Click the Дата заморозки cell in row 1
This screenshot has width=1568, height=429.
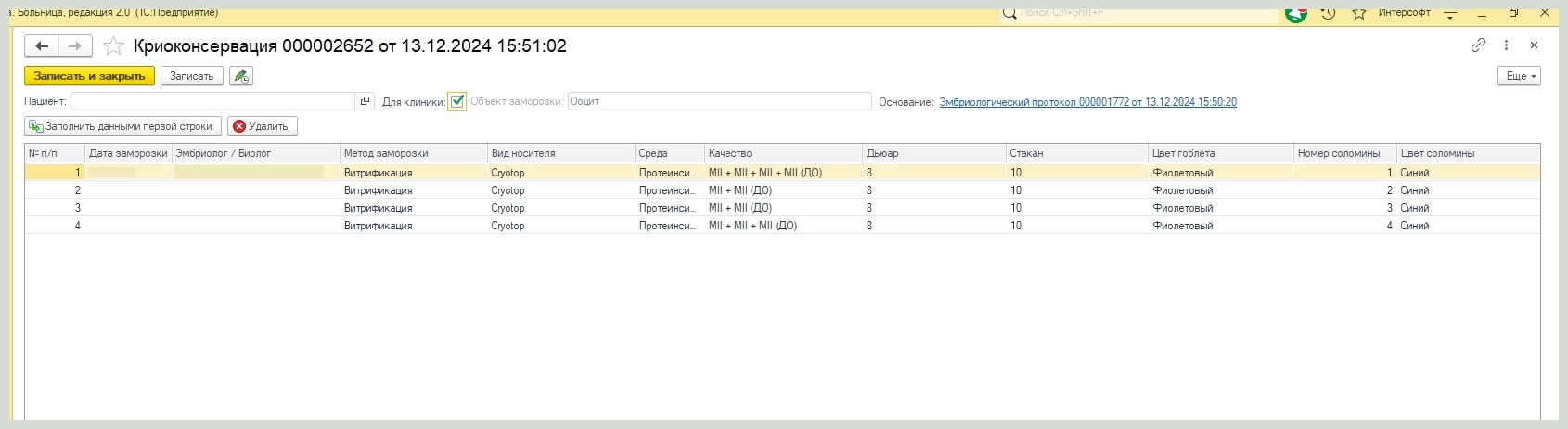[x=128, y=173]
